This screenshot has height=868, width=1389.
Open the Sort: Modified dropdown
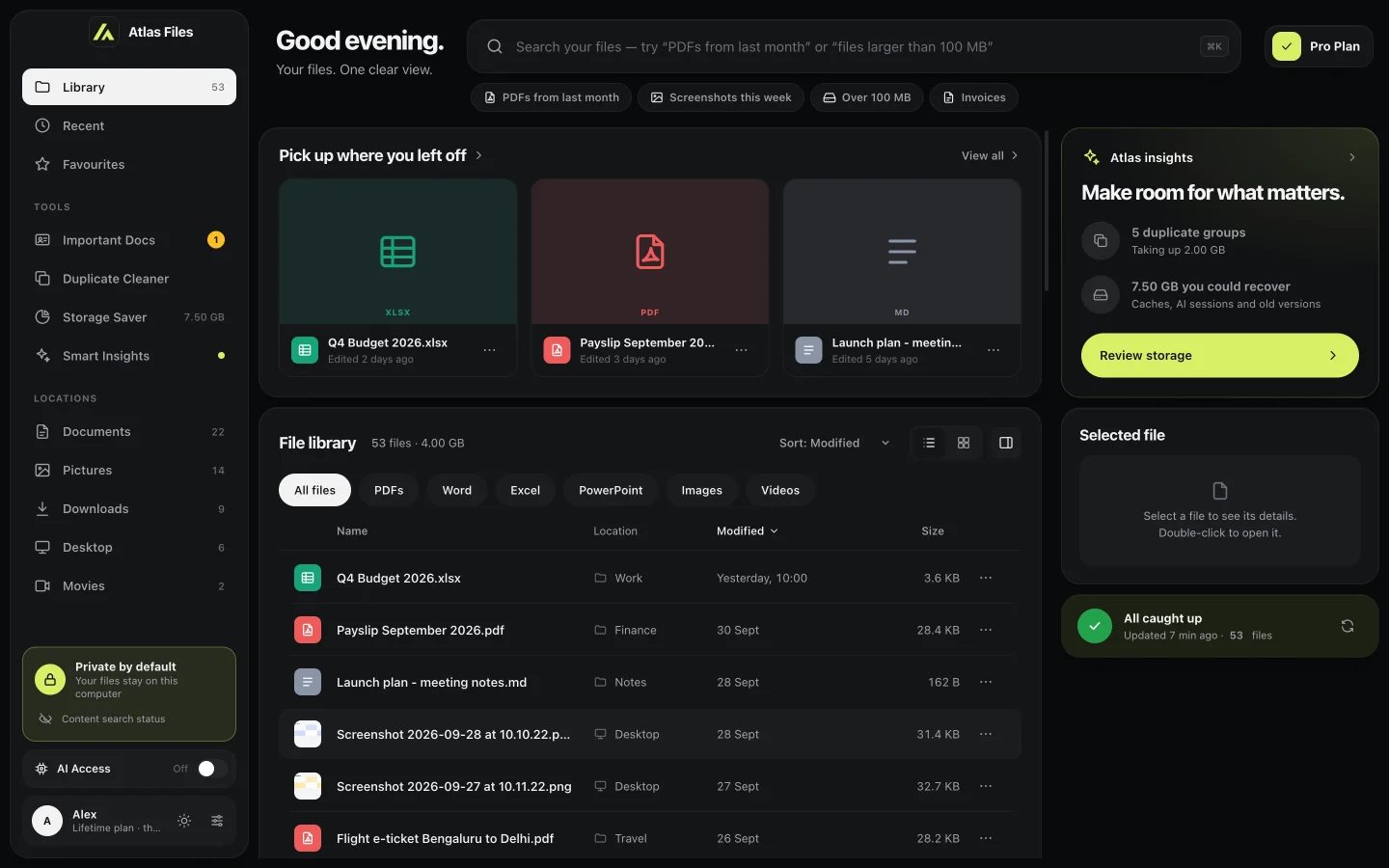pyautogui.click(x=834, y=443)
